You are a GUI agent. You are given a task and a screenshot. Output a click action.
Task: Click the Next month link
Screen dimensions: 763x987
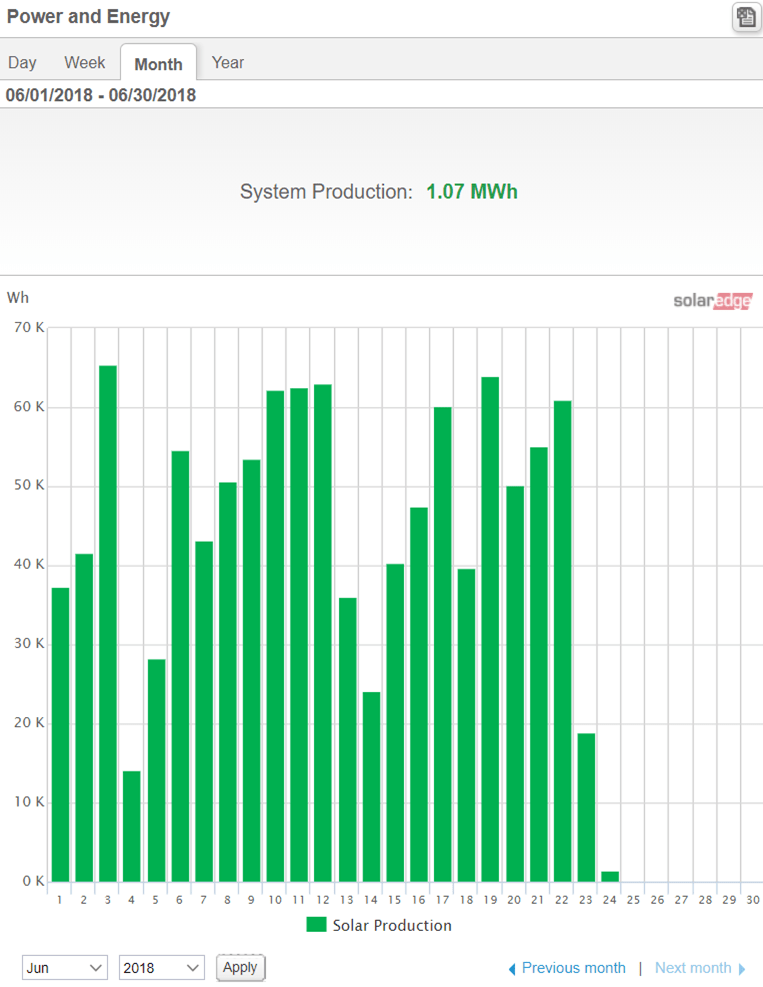[x=693, y=968]
